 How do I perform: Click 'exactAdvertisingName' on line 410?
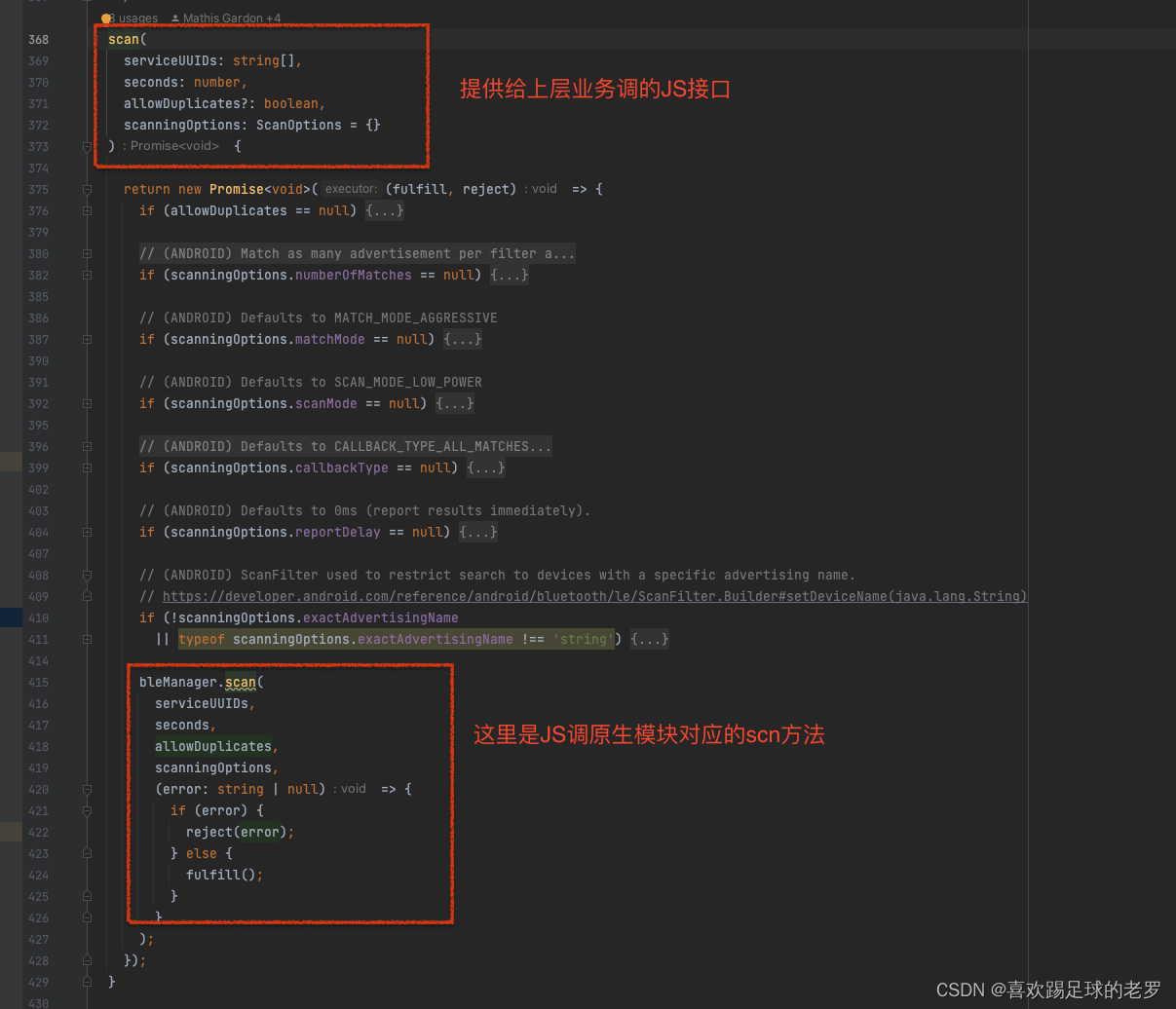coord(381,618)
